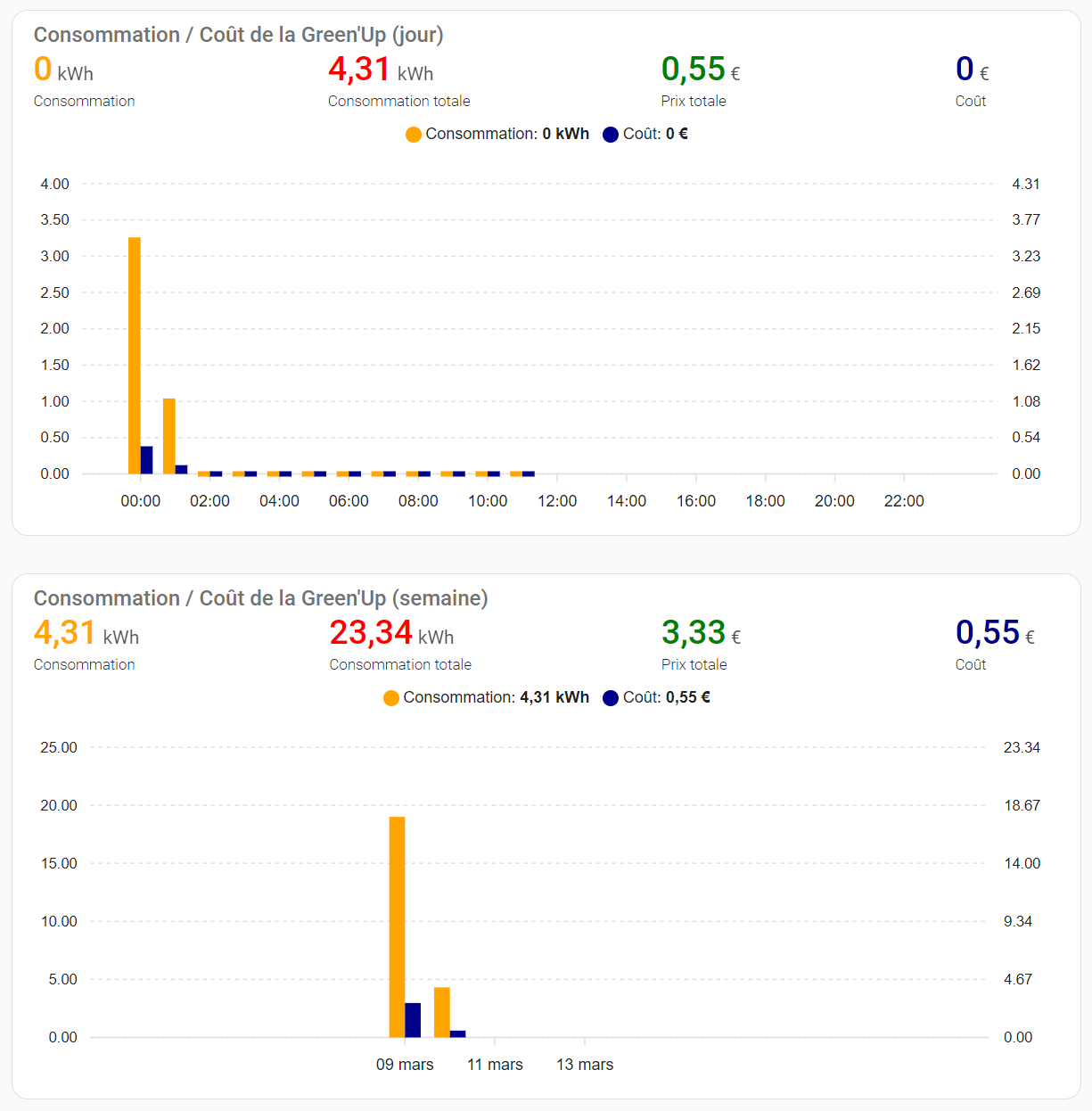Click the '14.00' right axis label
Viewport: 1092px width, 1111px height.
1022,864
